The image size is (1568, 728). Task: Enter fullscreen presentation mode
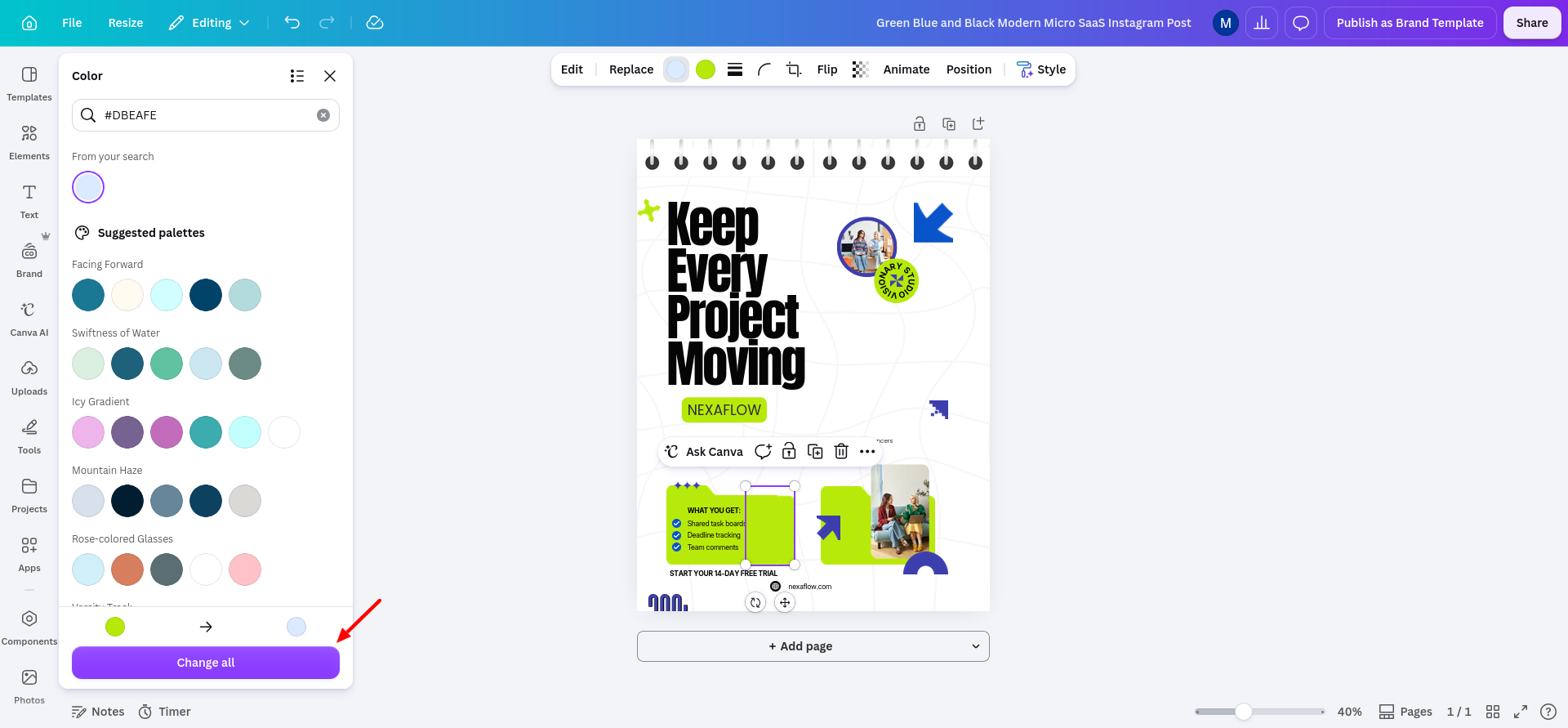(1521, 712)
